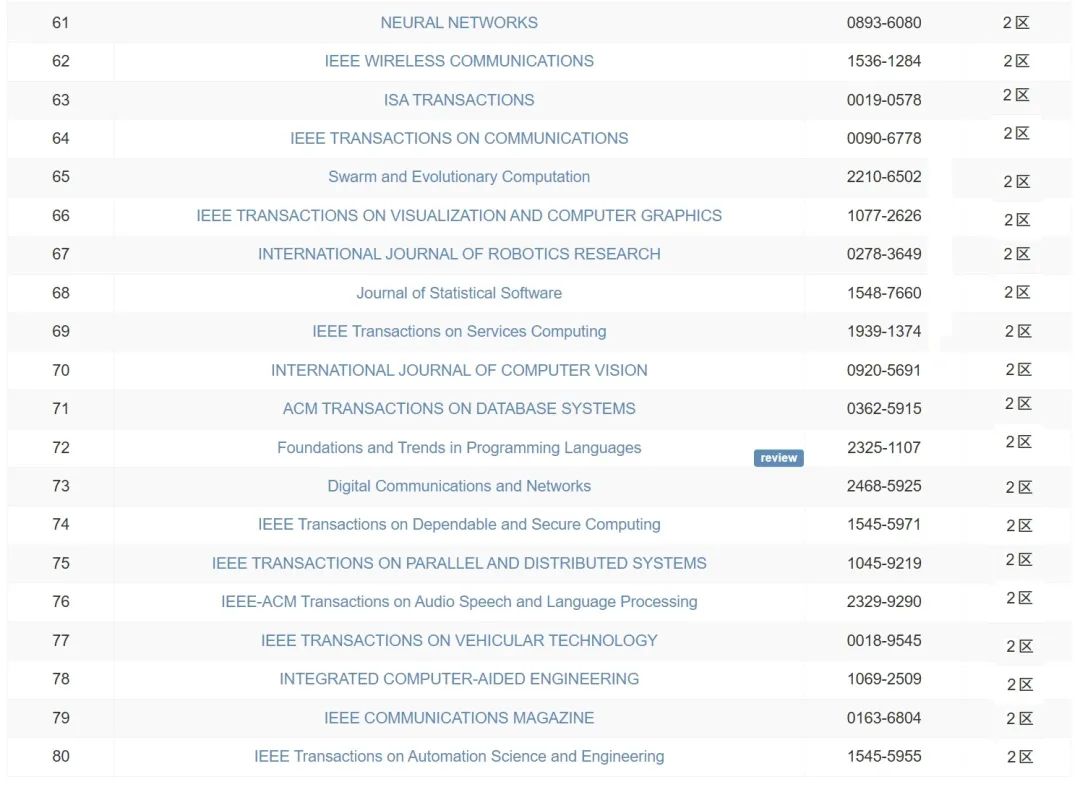The height and width of the screenshot is (787, 1080).
Task: Select ISSN 1545-5971 text
Action: [884, 525]
